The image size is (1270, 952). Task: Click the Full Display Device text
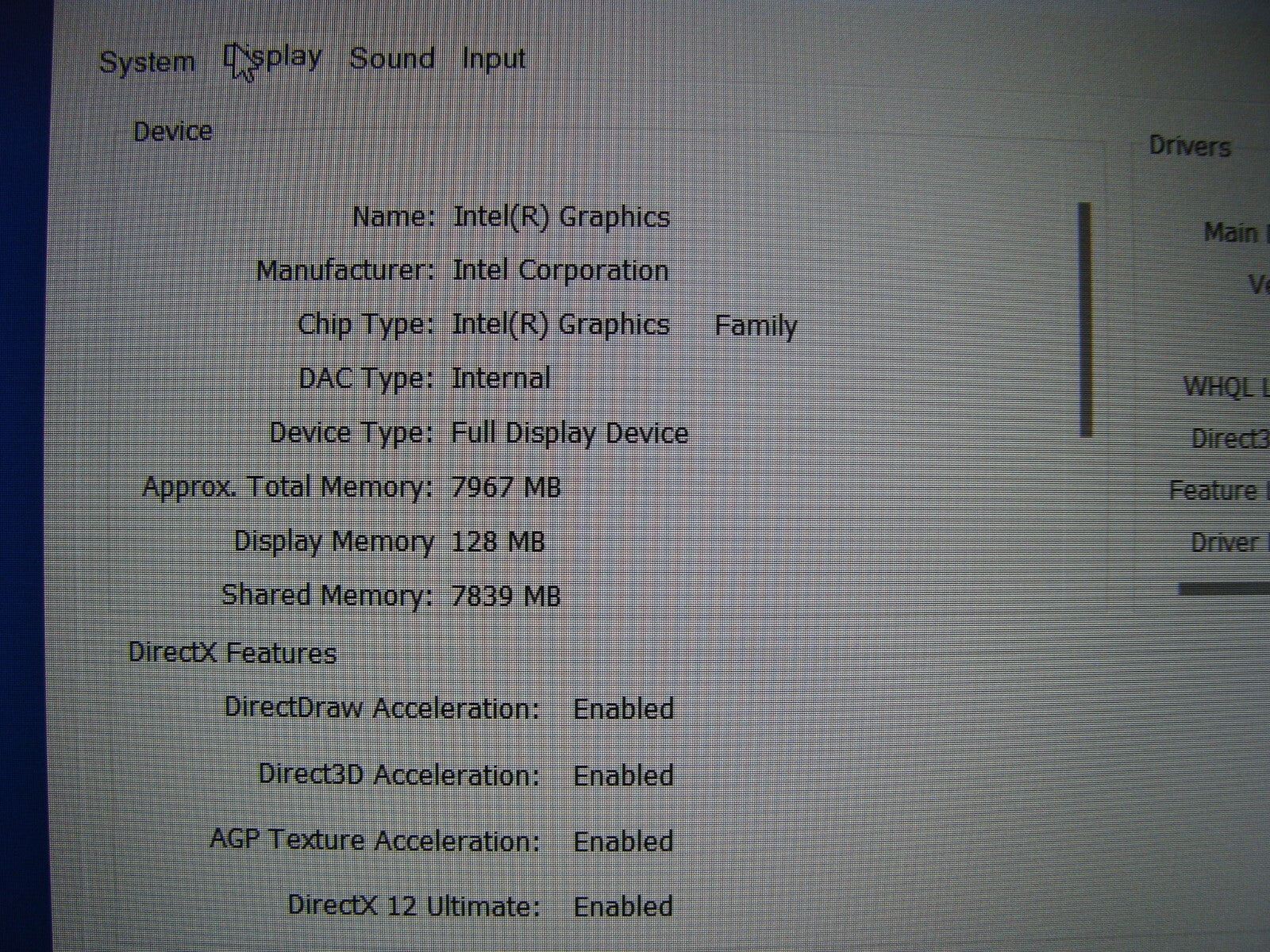point(569,433)
